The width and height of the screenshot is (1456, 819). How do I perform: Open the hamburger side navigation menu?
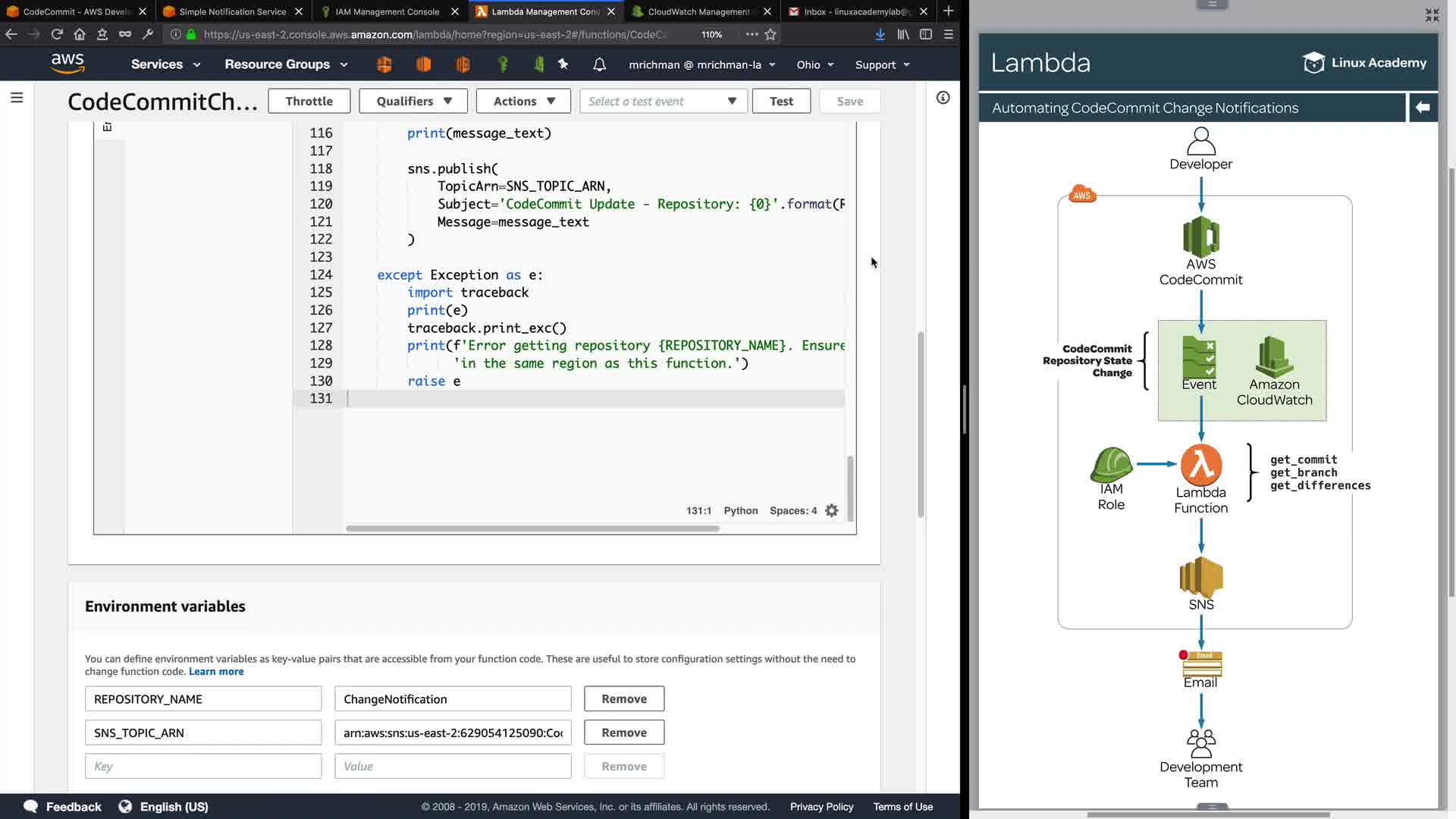(x=17, y=98)
